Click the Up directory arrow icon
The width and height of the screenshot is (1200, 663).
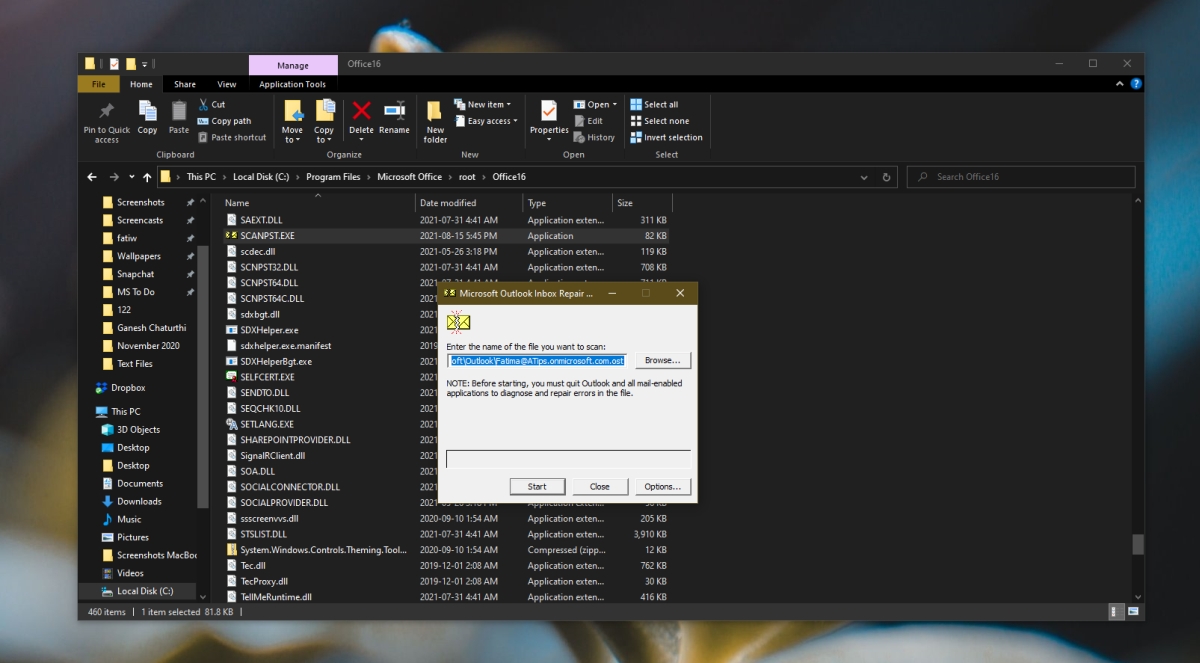pyautogui.click(x=147, y=177)
